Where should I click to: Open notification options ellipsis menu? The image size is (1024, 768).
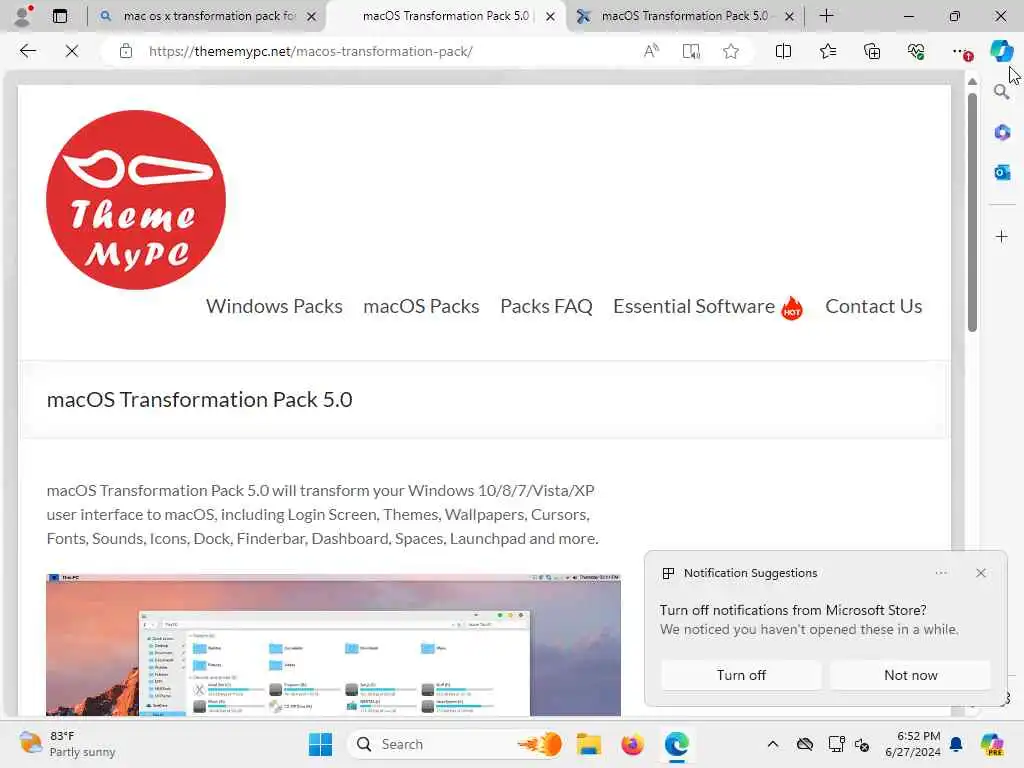click(941, 573)
